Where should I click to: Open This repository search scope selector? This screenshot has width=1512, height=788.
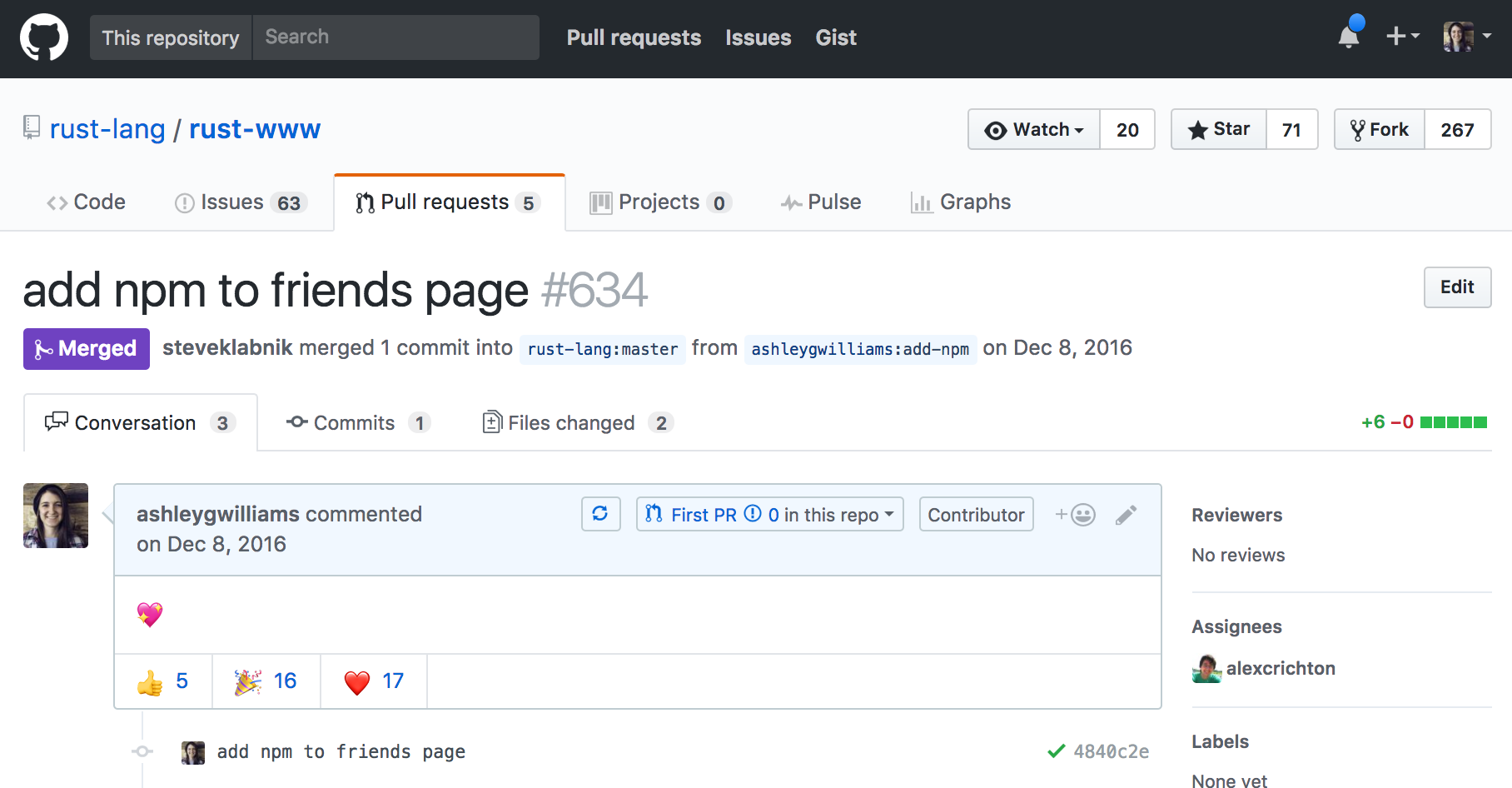click(x=171, y=37)
